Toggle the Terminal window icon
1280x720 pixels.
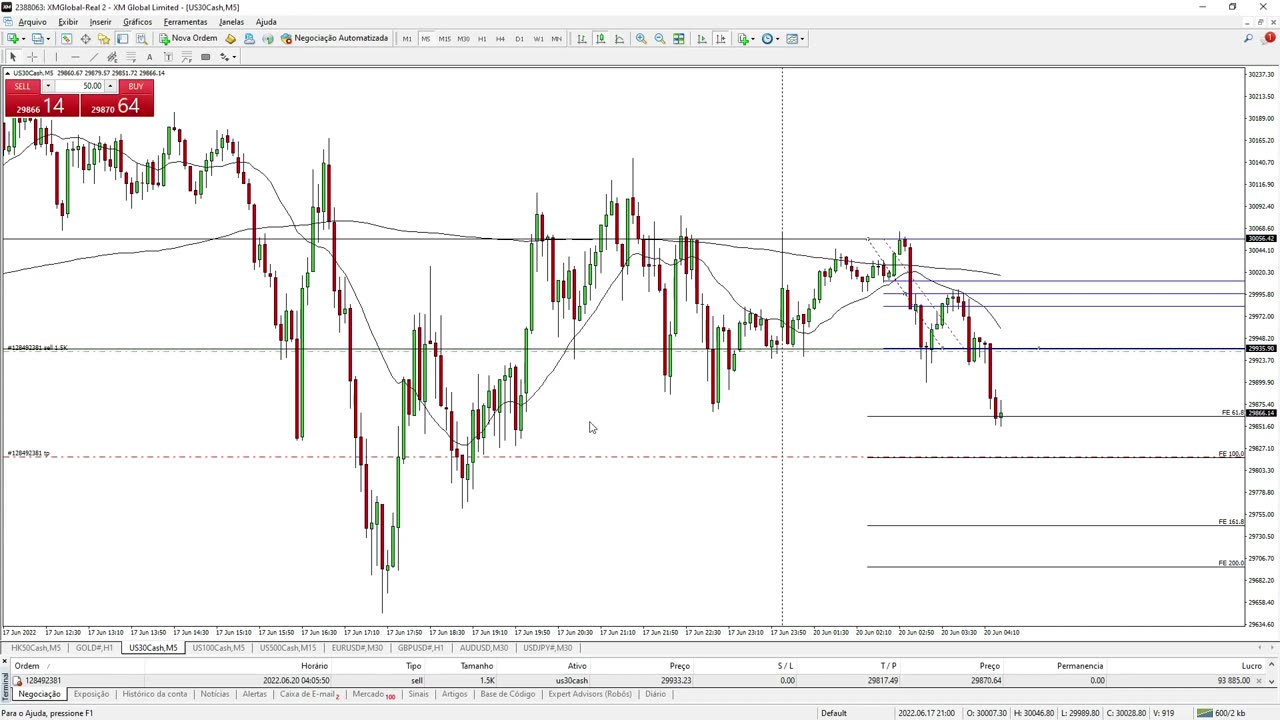tap(122, 38)
